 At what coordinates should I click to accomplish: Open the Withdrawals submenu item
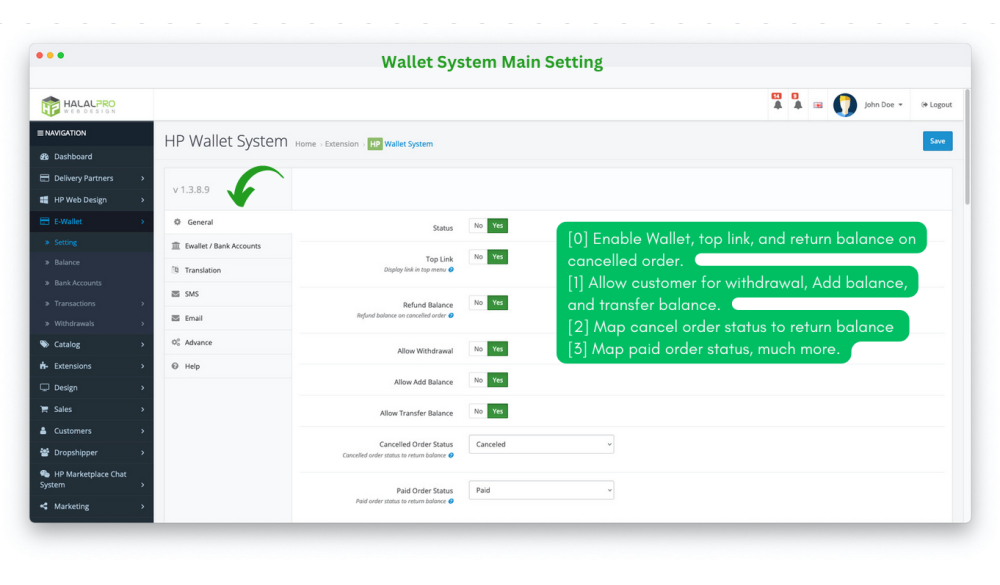pyautogui.click(x=74, y=324)
